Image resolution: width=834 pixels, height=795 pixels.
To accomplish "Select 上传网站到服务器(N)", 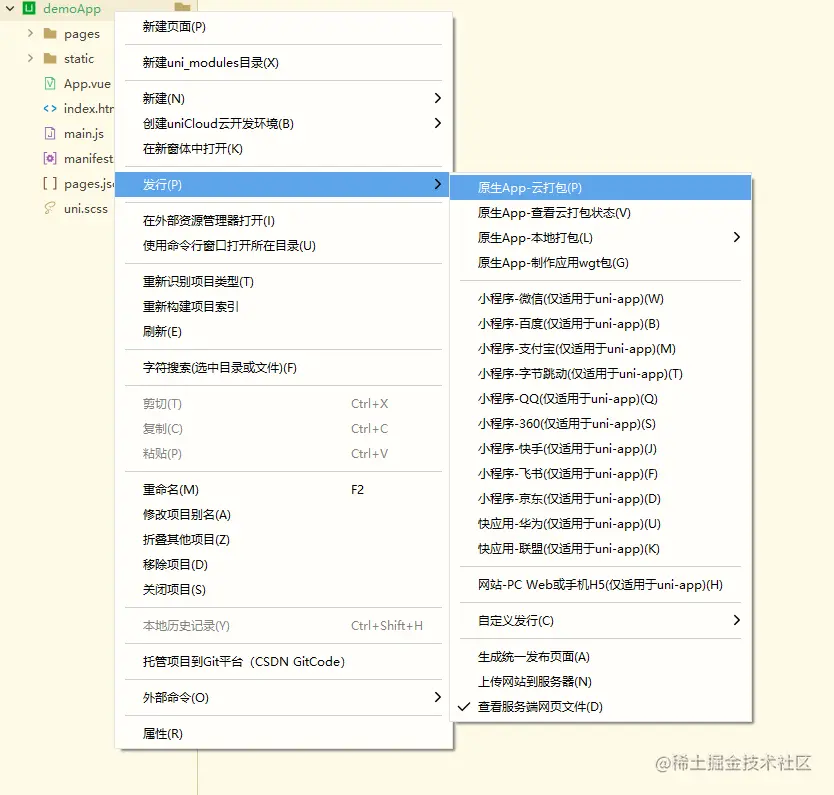I will (601, 682).
